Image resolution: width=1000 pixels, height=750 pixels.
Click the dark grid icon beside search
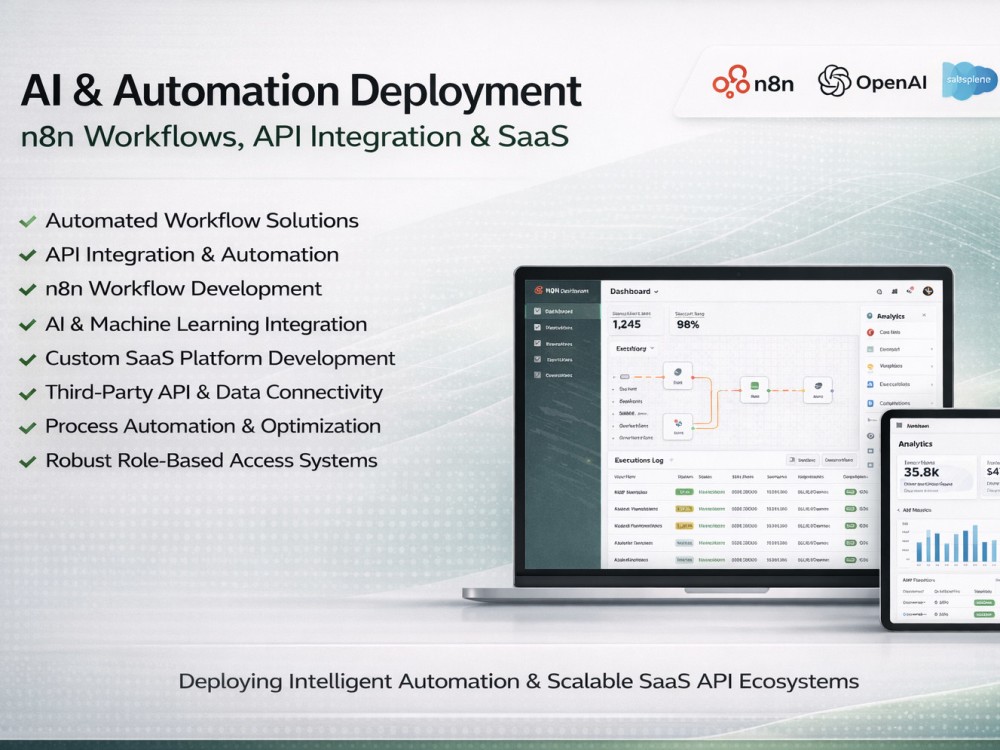pyautogui.click(x=895, y=291)
